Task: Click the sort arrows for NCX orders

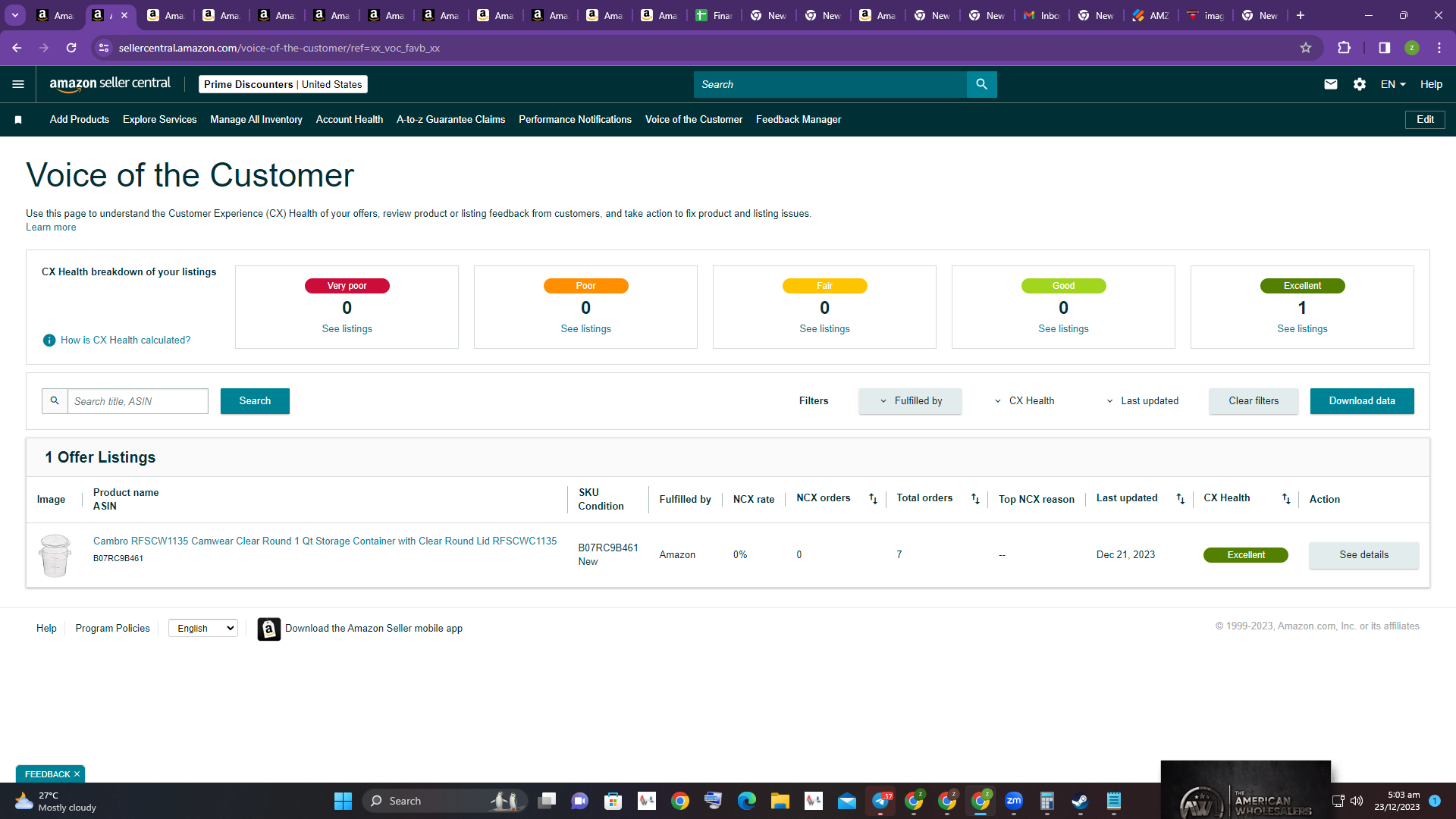Action: pos(873,498)
